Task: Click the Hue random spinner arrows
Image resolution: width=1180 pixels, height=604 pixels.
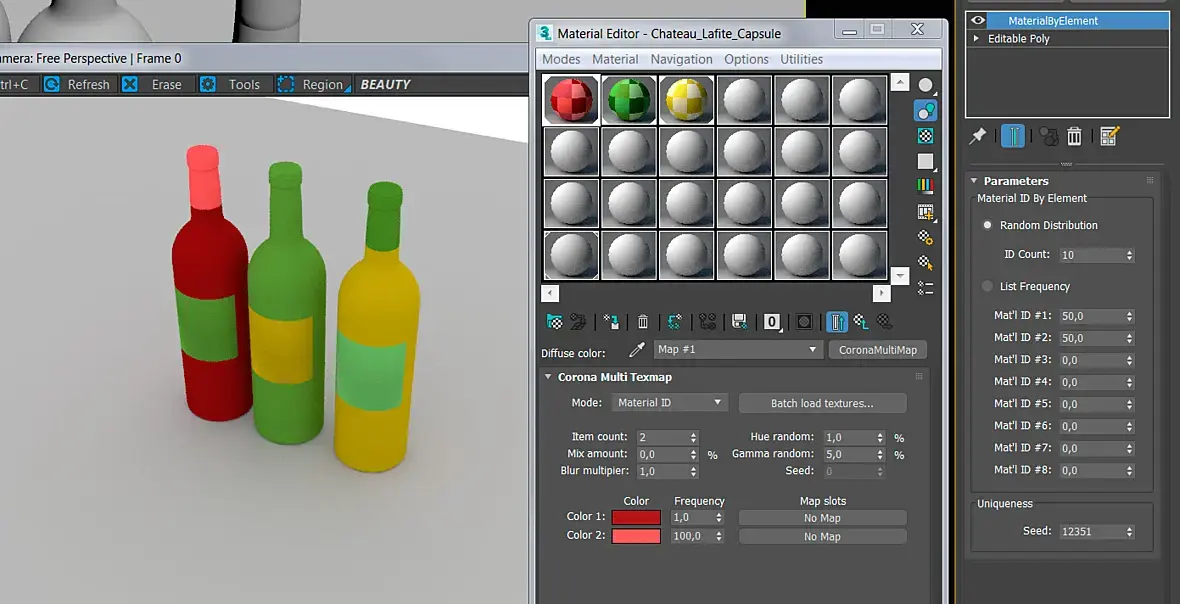Action: coord(879,437)
